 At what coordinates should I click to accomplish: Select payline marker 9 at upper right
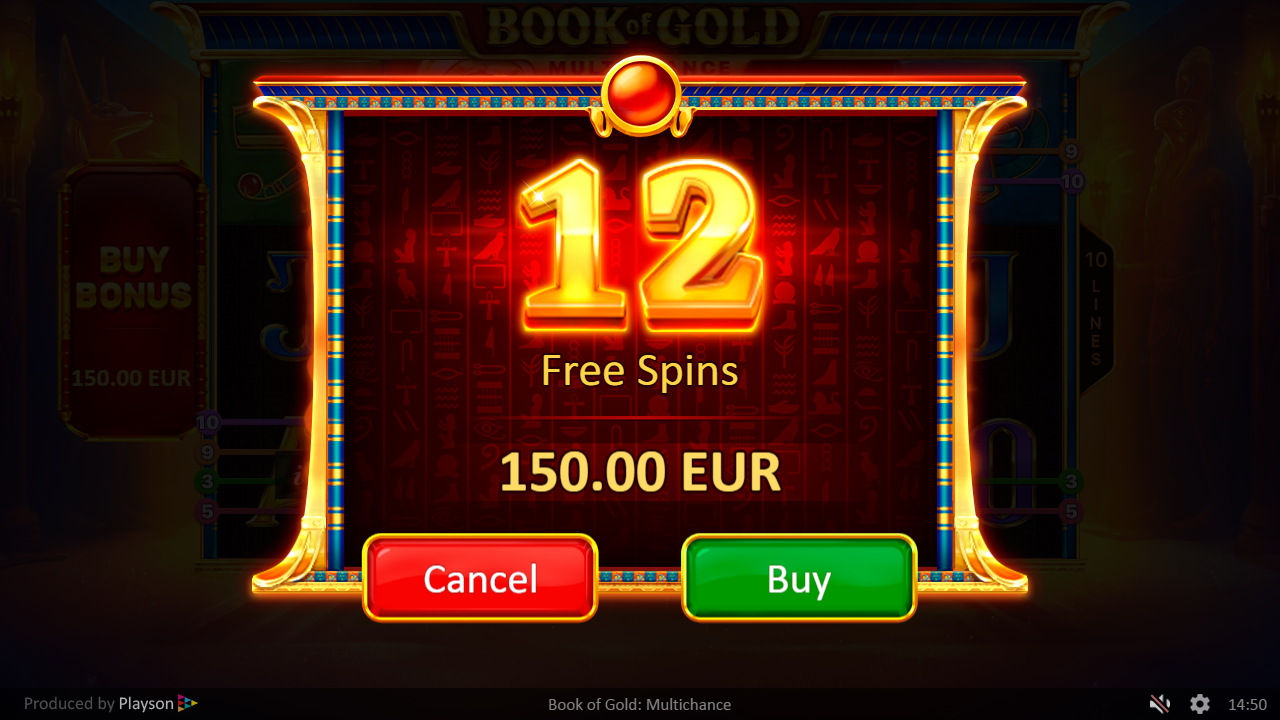point(1072,153)
